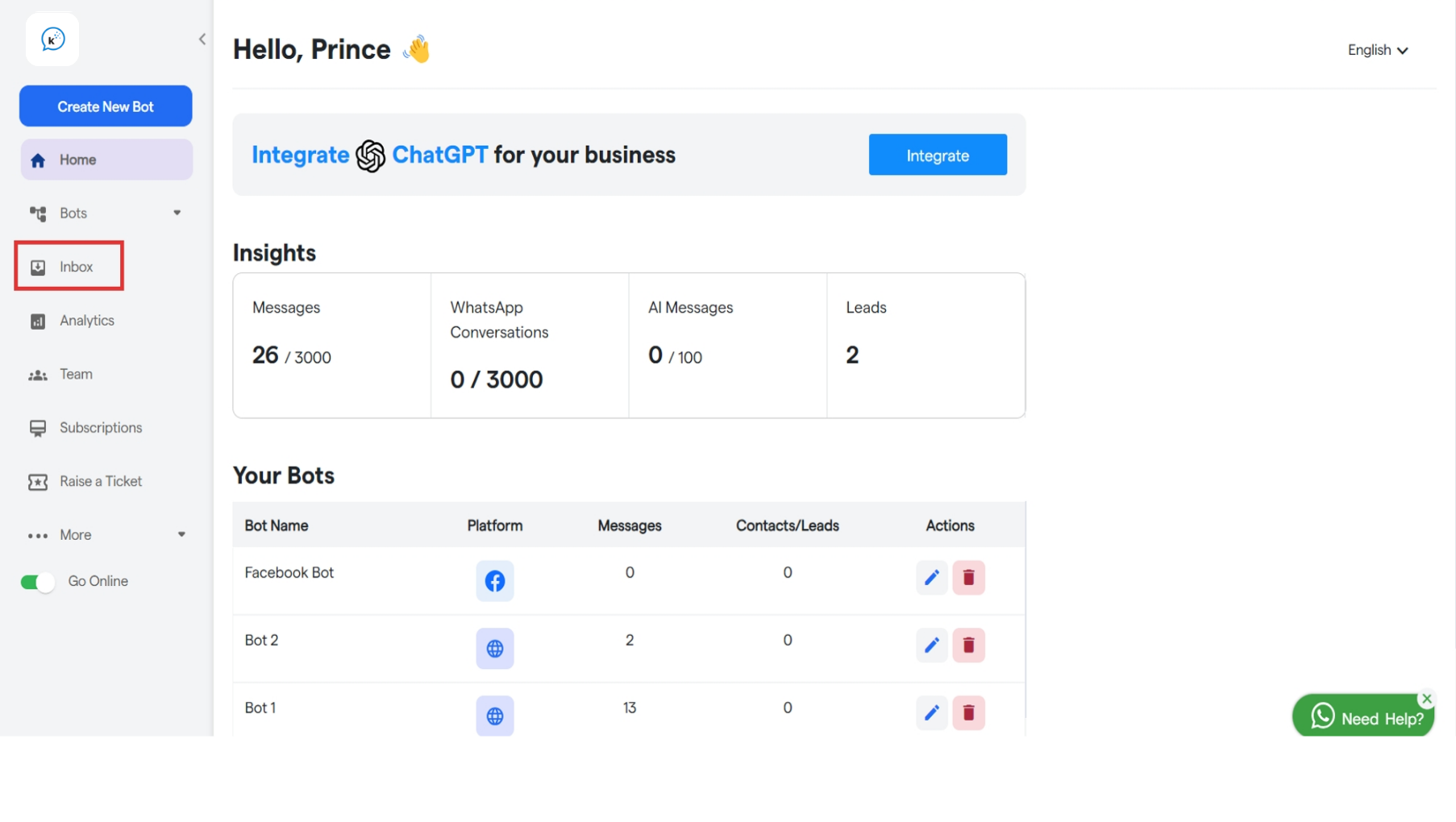
Task: Collapse the sidebar with chevron arrow
Action: click(x=202, y=39)
